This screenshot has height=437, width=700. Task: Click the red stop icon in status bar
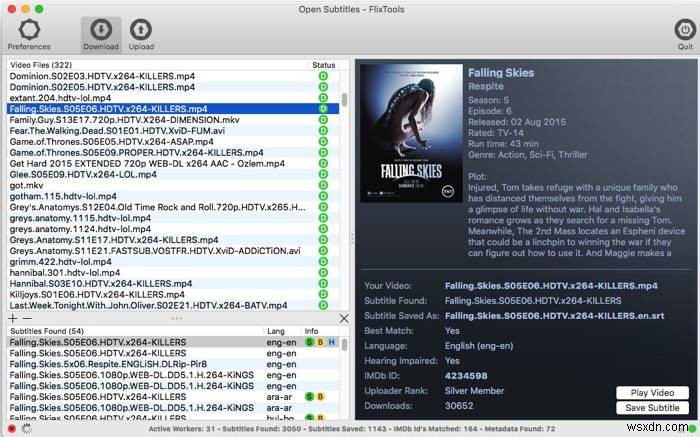(12, 429)
